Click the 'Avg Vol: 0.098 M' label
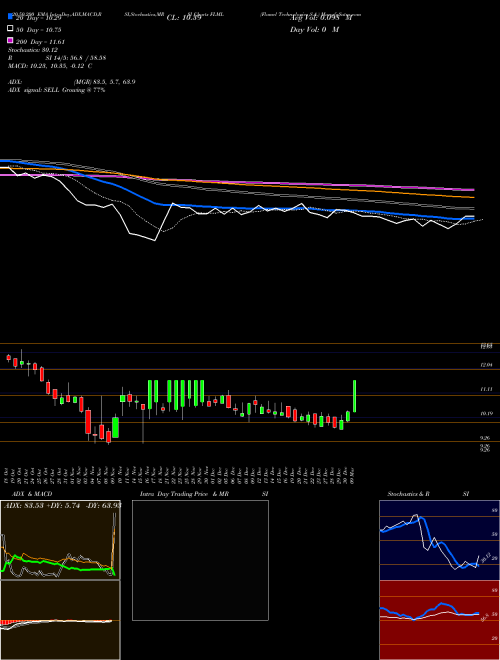Image resolution: width=500 pixels, height=660 pixels. 321,18
